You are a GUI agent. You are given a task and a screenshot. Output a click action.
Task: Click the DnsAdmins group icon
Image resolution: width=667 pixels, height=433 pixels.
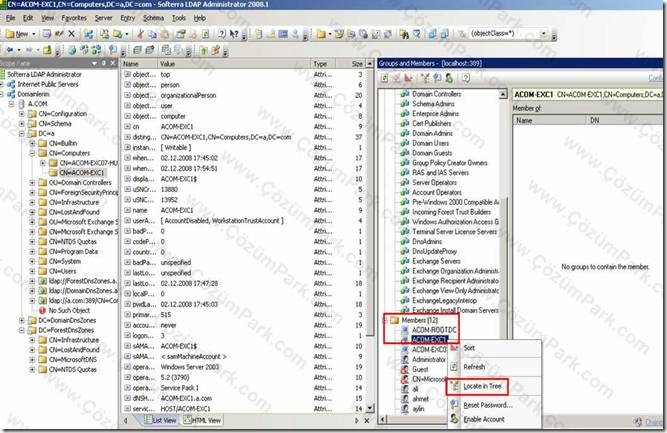coord(405,242)
